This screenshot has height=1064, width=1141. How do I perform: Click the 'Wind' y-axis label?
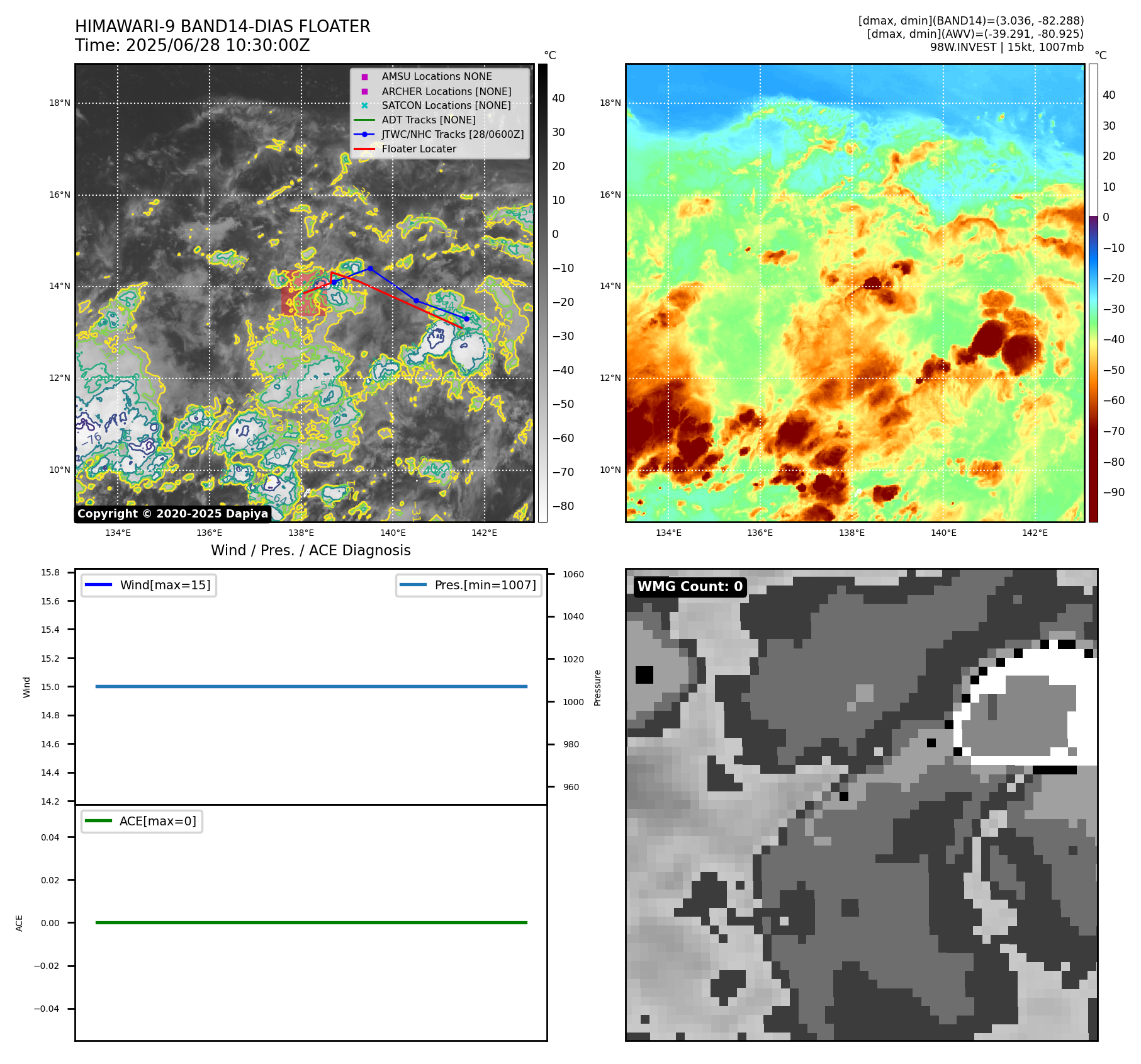[26, 687]
